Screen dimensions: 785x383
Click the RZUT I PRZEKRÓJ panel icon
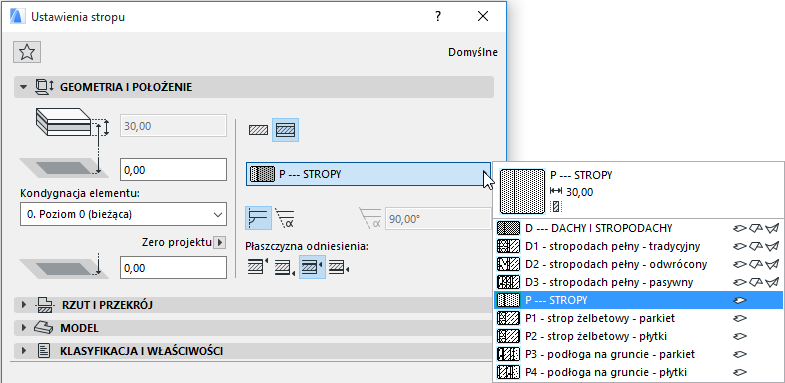point(45,304)
